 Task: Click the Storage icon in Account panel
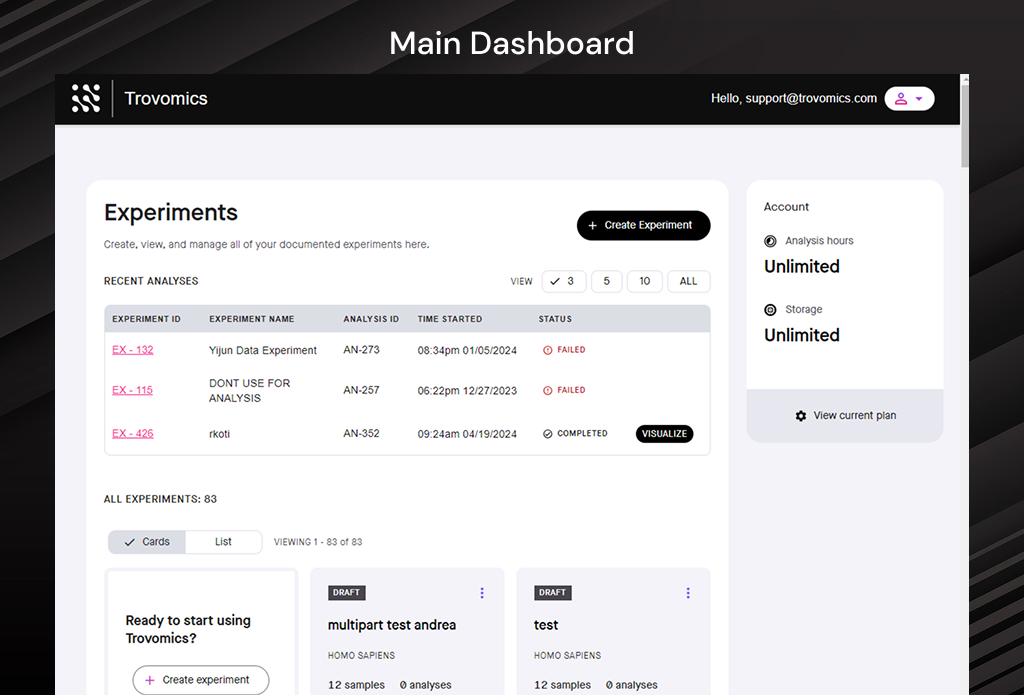pyautogui.click(x=769, y=309)
